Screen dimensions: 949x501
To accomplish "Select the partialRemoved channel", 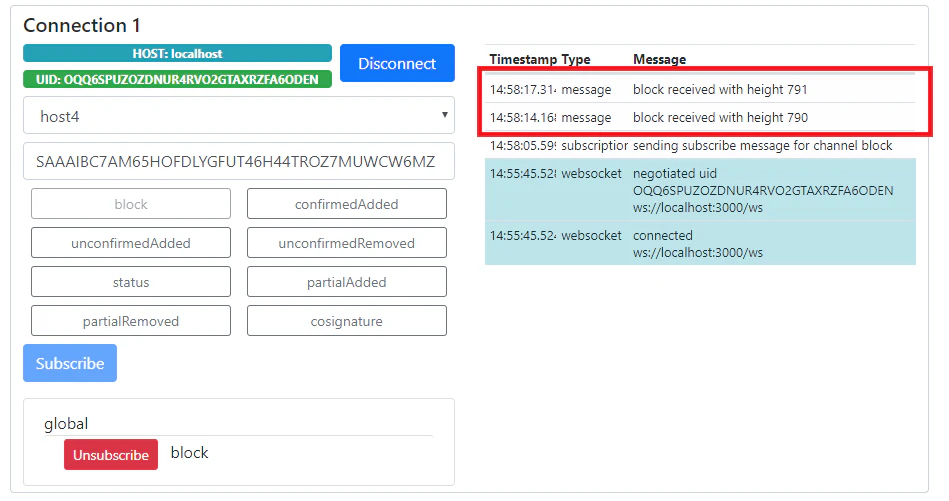I will coord(131,321).
